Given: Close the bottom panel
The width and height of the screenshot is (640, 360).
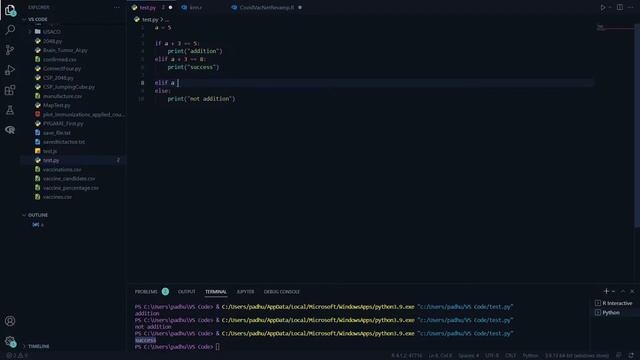Looking at the screenshot, I should point(632,291).
